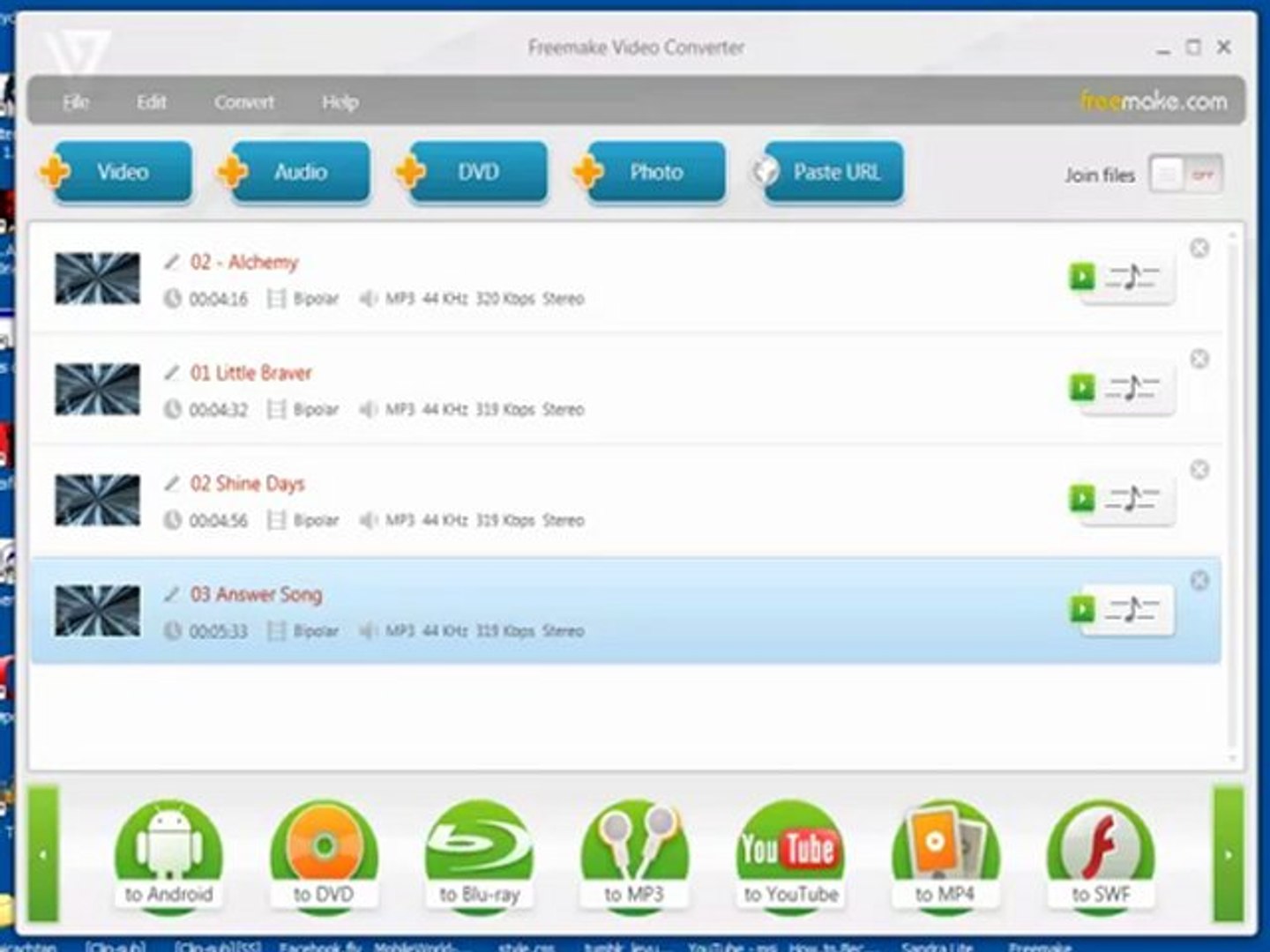
Task: Click thumbnail of 02 - Alchemy
Action: tap(97, 279)
